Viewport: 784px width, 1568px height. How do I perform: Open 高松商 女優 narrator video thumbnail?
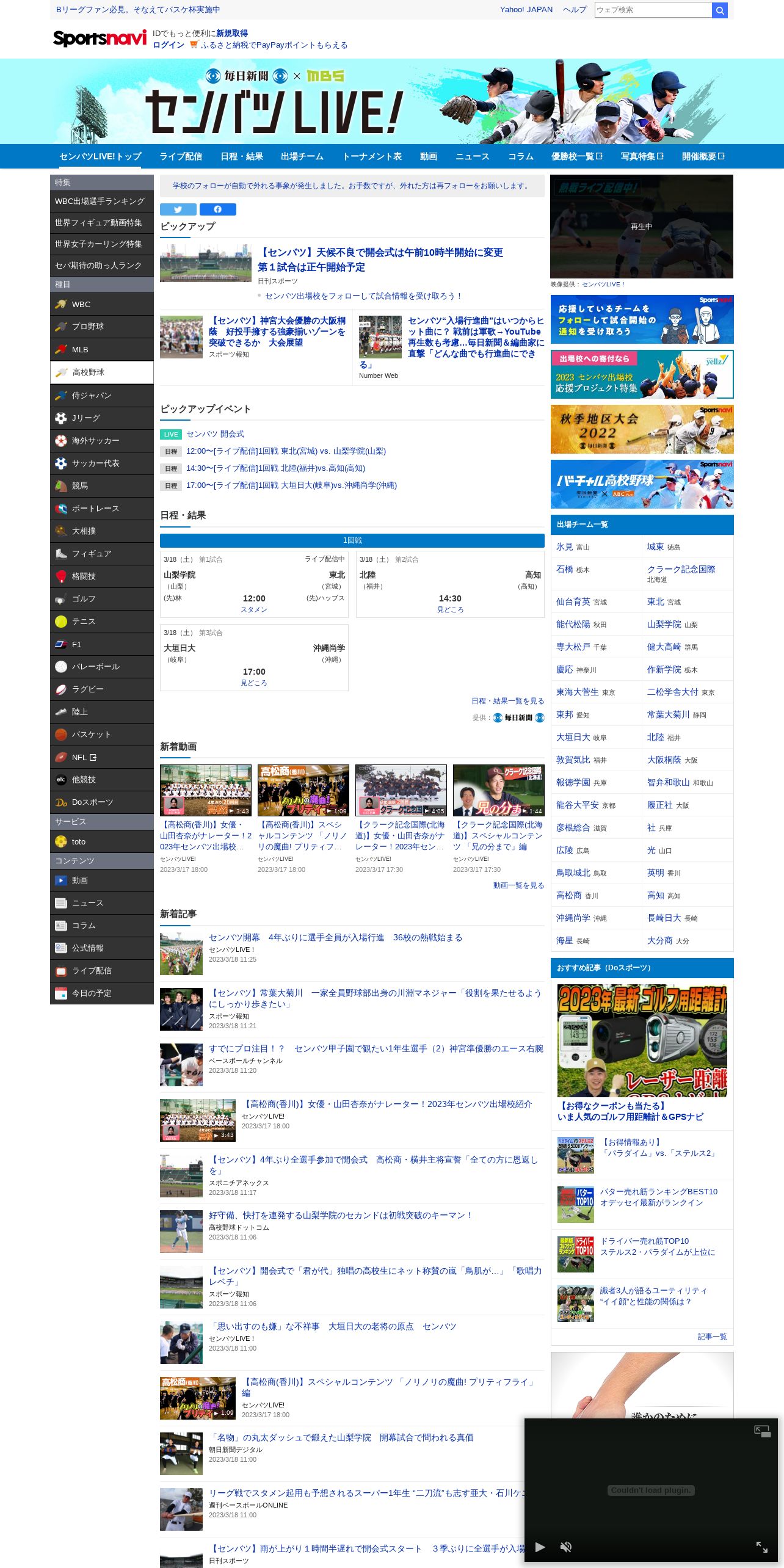(x=206, y=790)
